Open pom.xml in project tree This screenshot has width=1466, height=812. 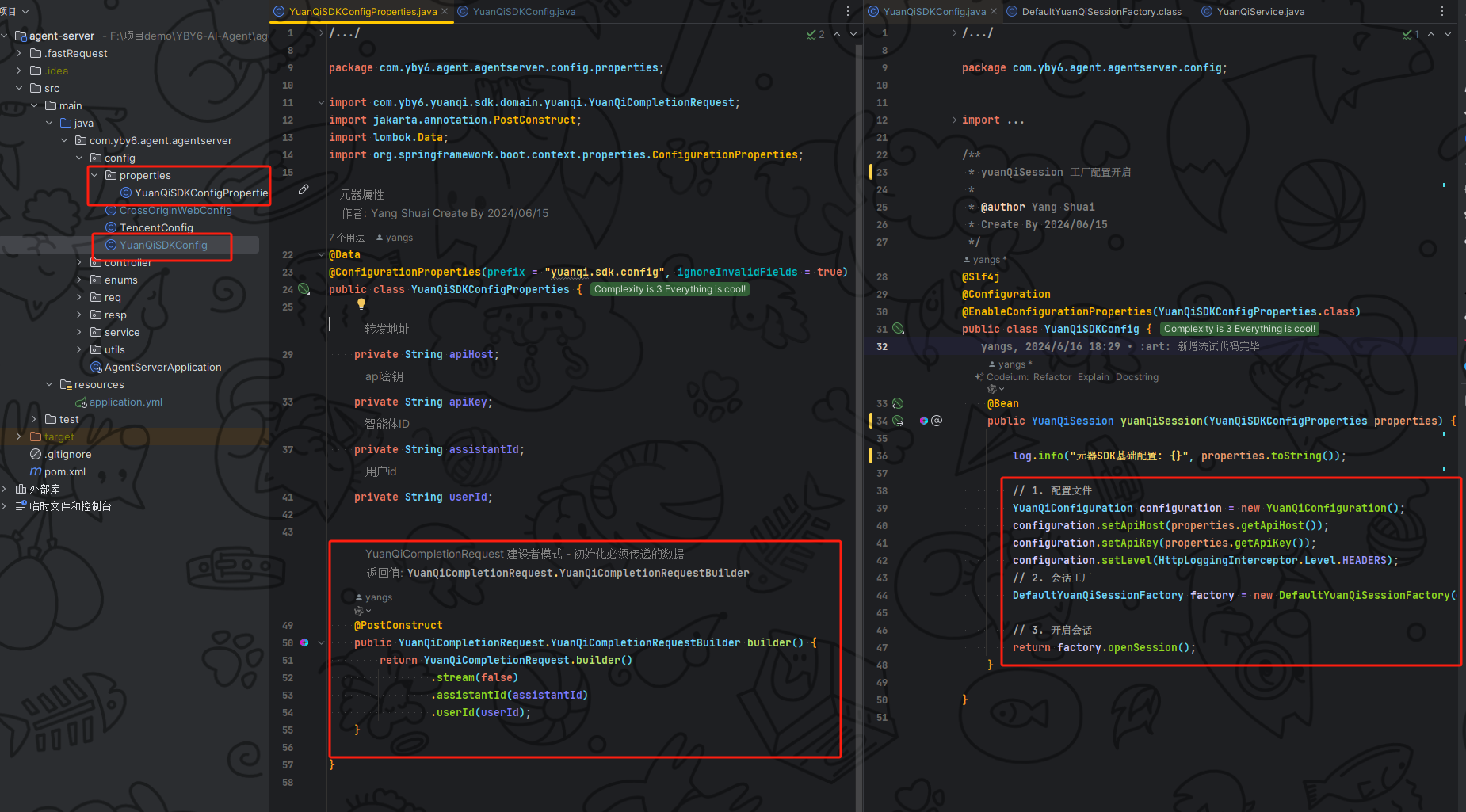tap(58, 471)
